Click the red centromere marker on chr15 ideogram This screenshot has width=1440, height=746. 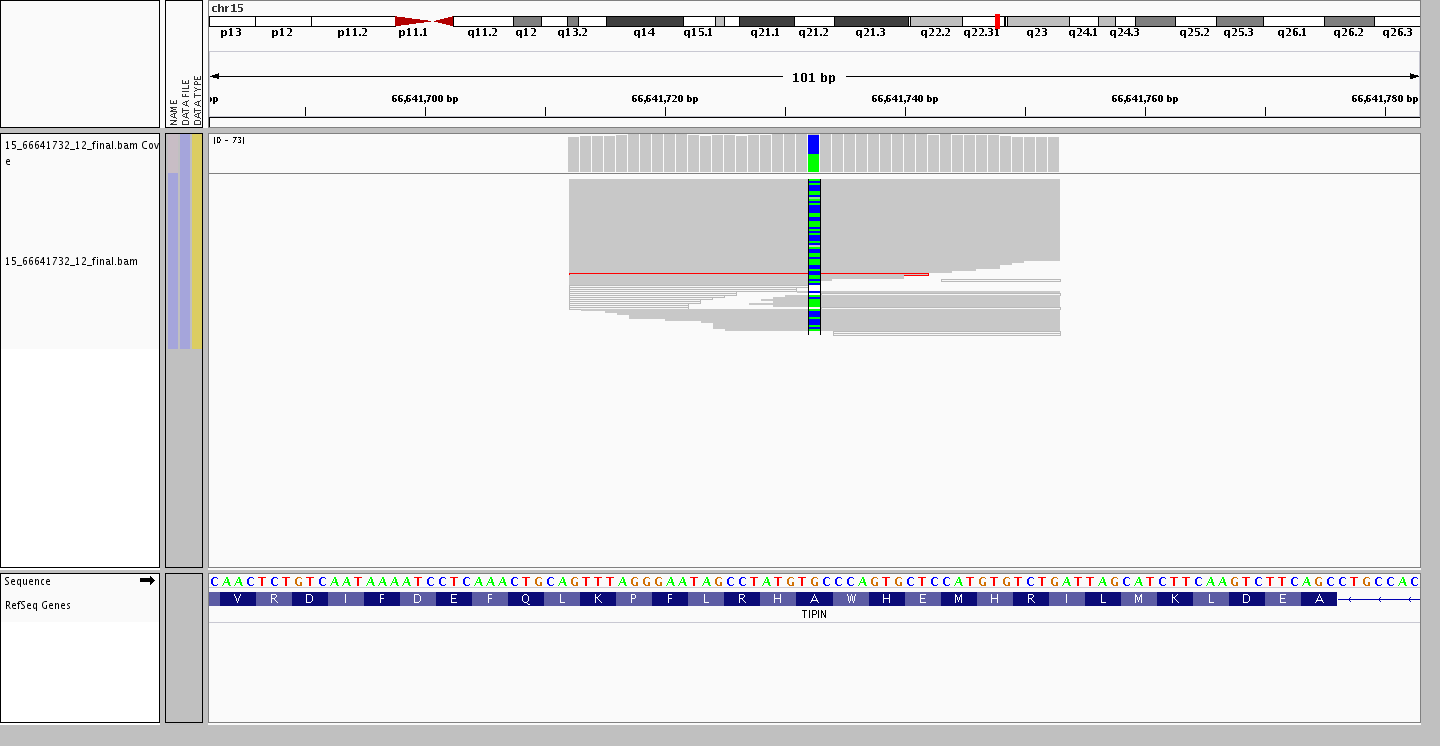425,21
